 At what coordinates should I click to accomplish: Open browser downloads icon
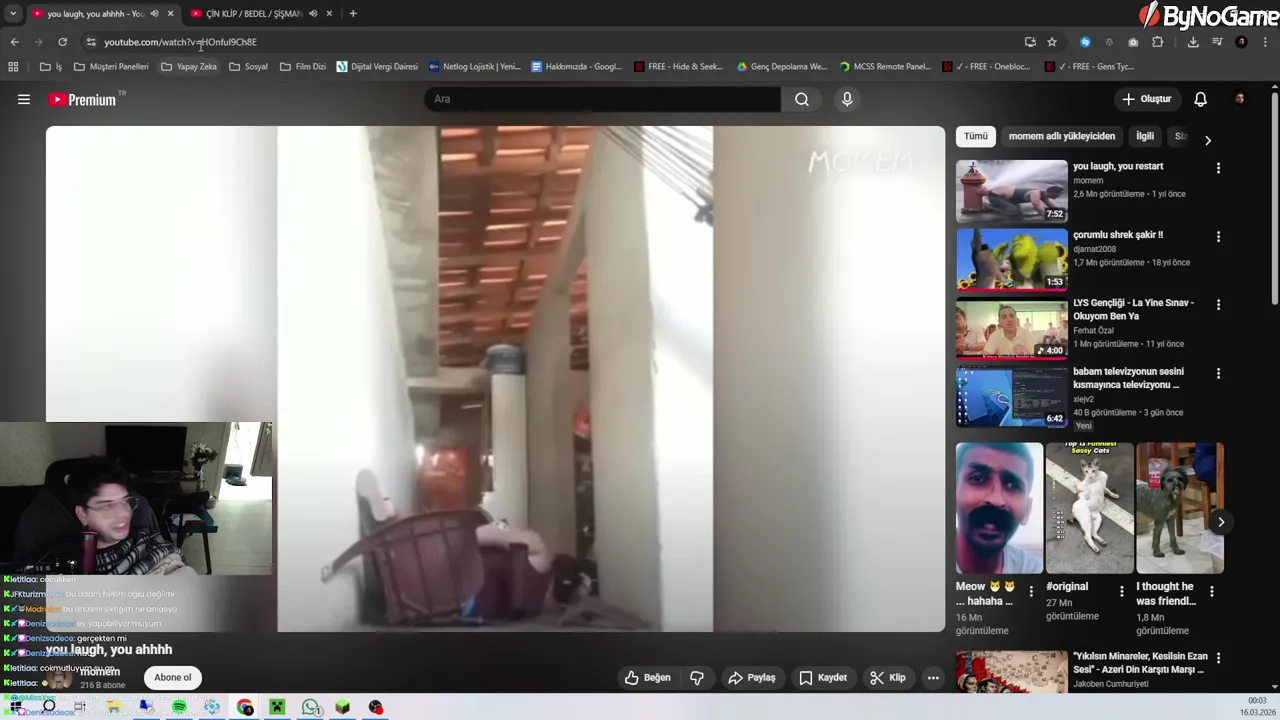tap(1193, 42)
